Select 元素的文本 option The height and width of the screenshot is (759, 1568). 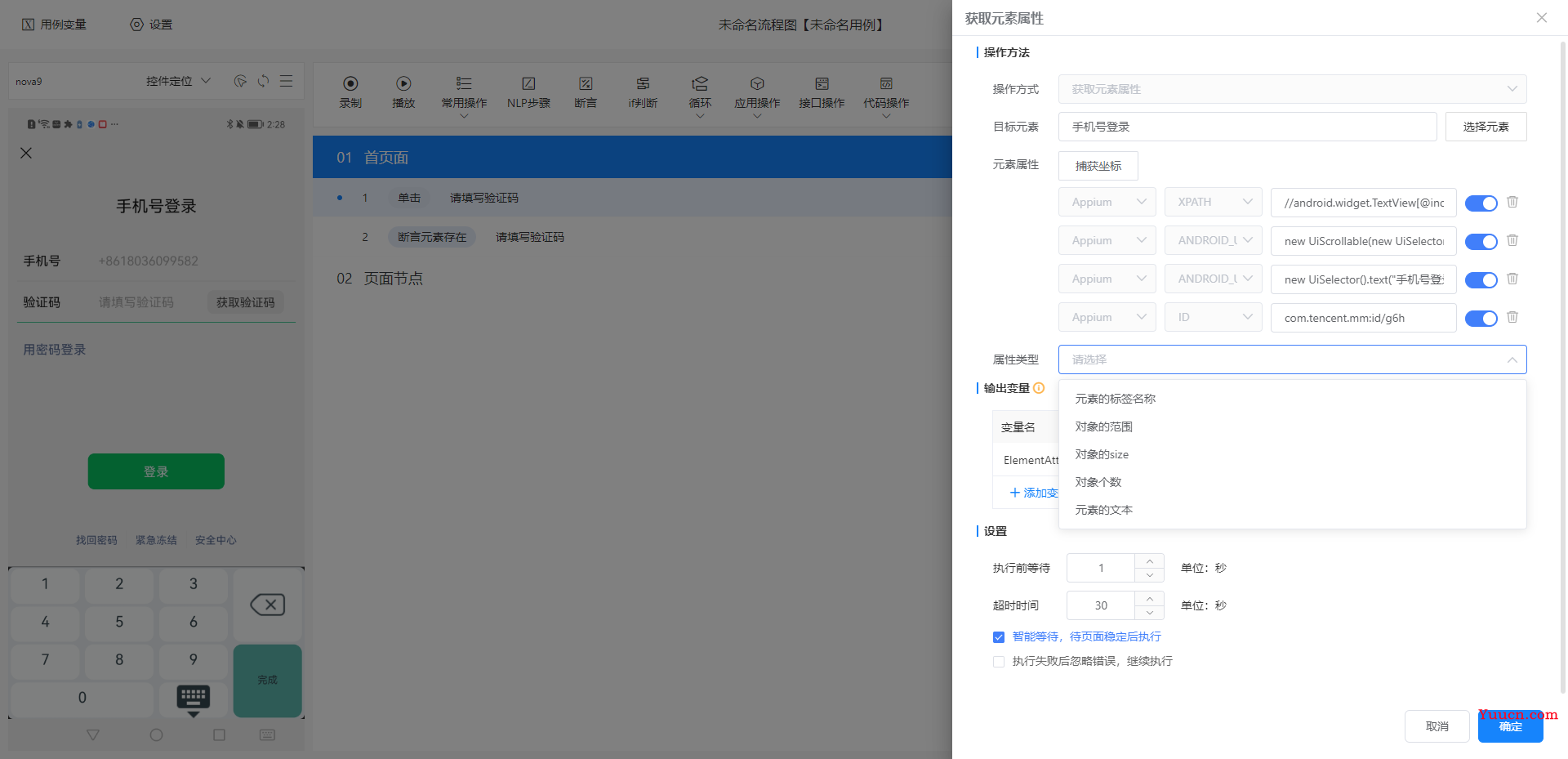click(x=1292, y=510)
